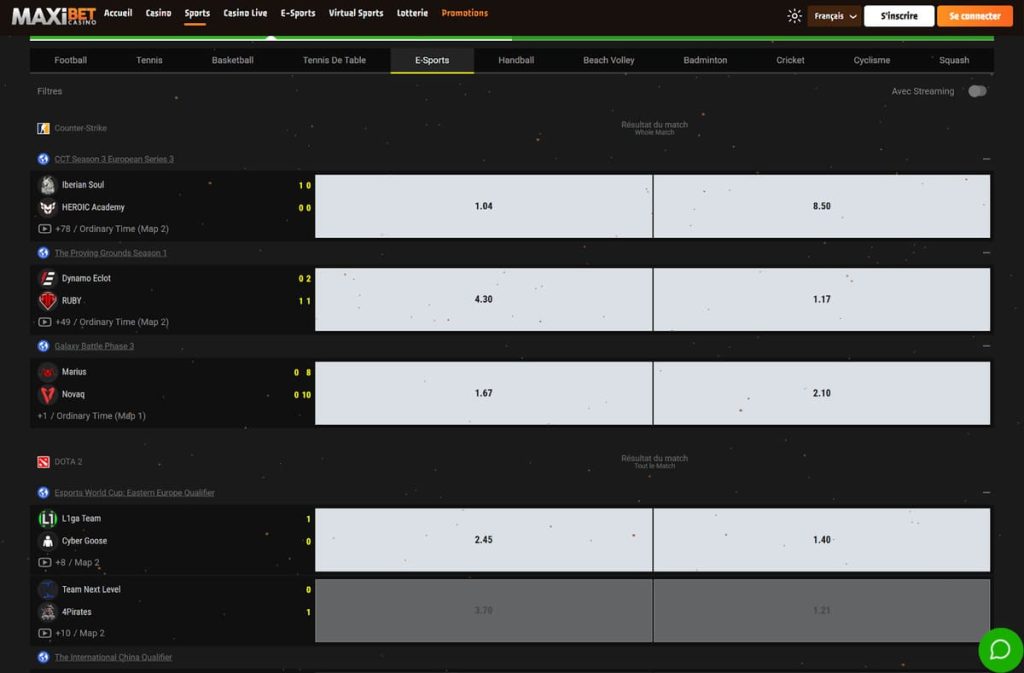
Task: Click globe icon beside The International China Qualifier
Action: point(43,657)
